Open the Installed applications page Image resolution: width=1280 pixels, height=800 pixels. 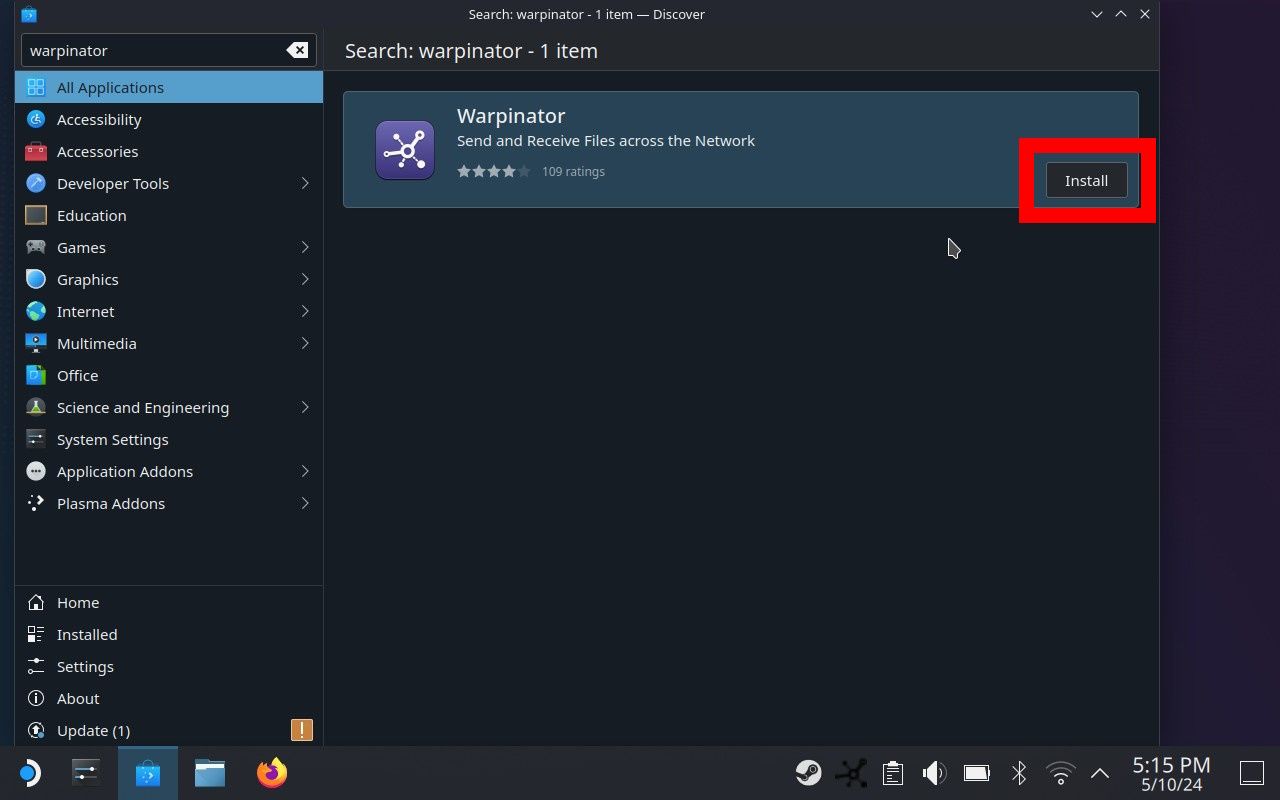(169, 634)
